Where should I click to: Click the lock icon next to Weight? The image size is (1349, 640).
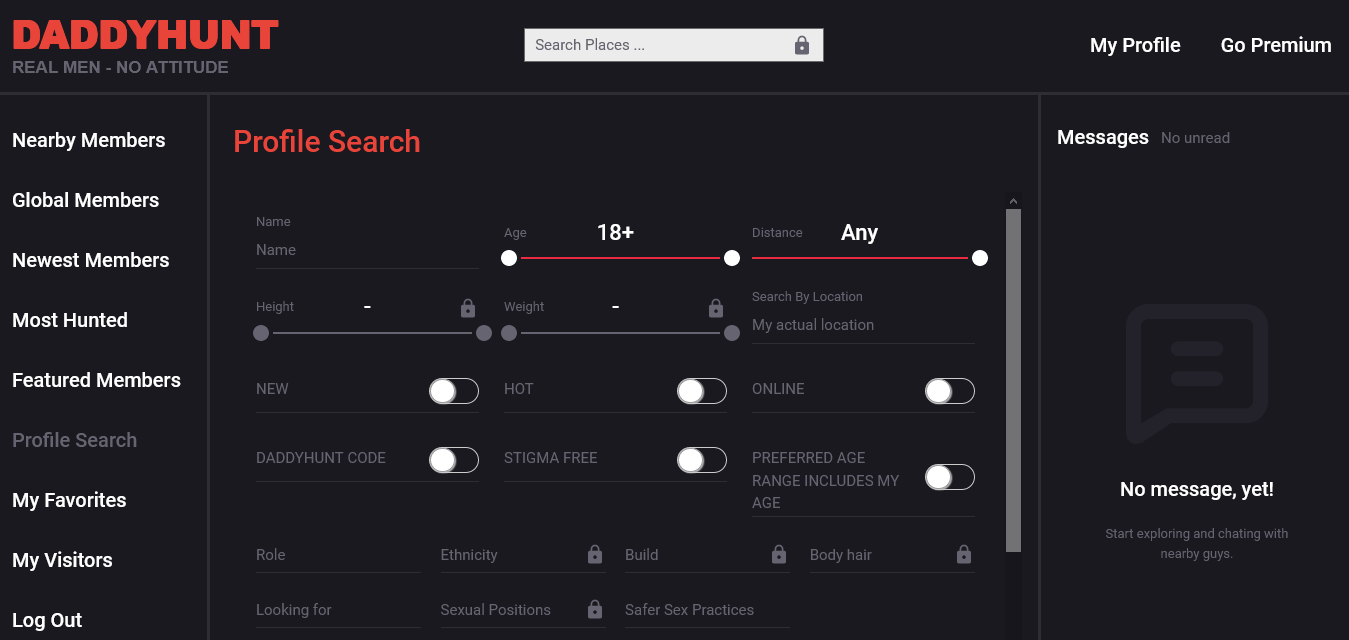click(716, 308)
